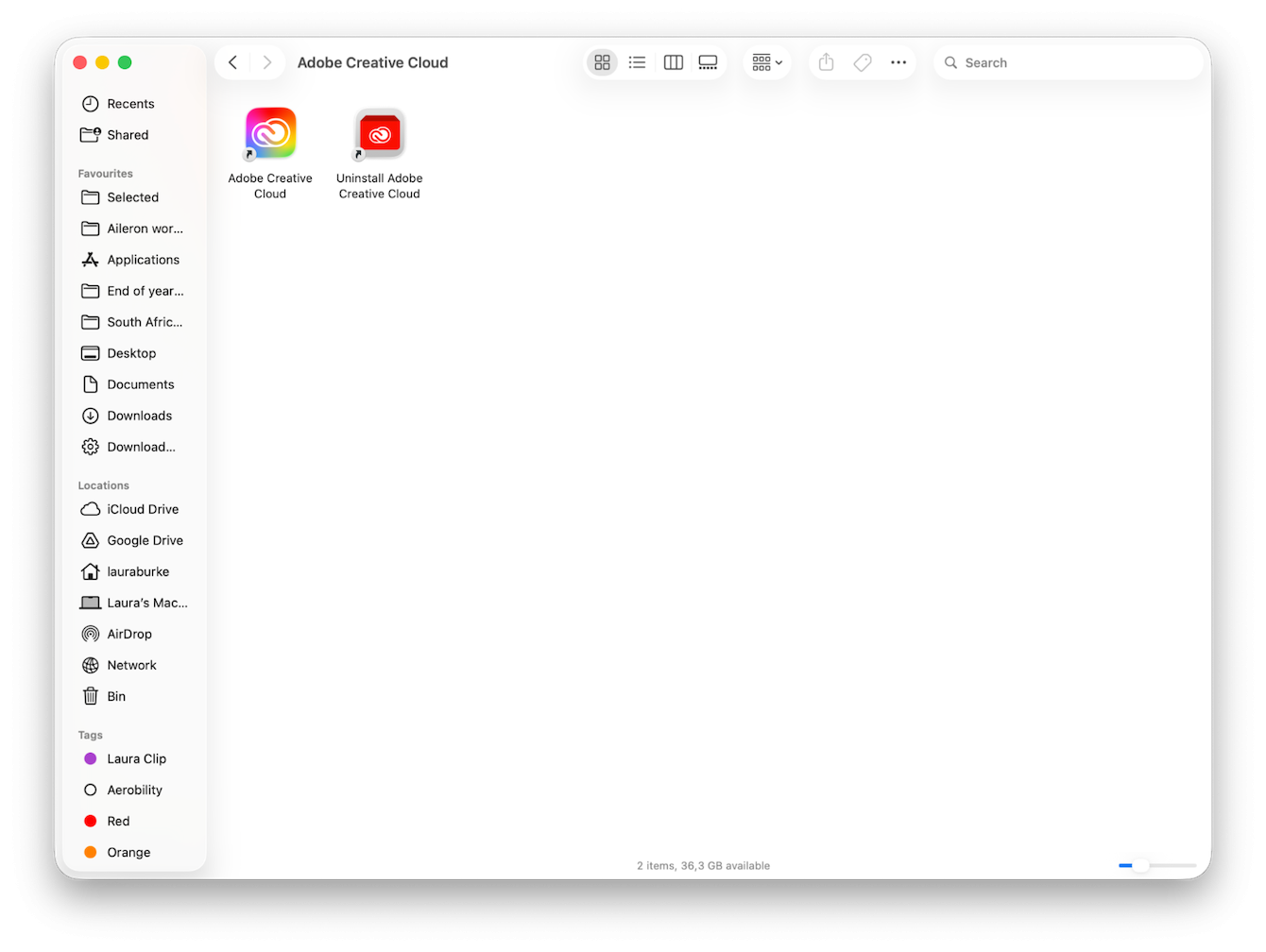Open the Bin from the sidebar
The image size is (1266, 952).
point(116,696)
